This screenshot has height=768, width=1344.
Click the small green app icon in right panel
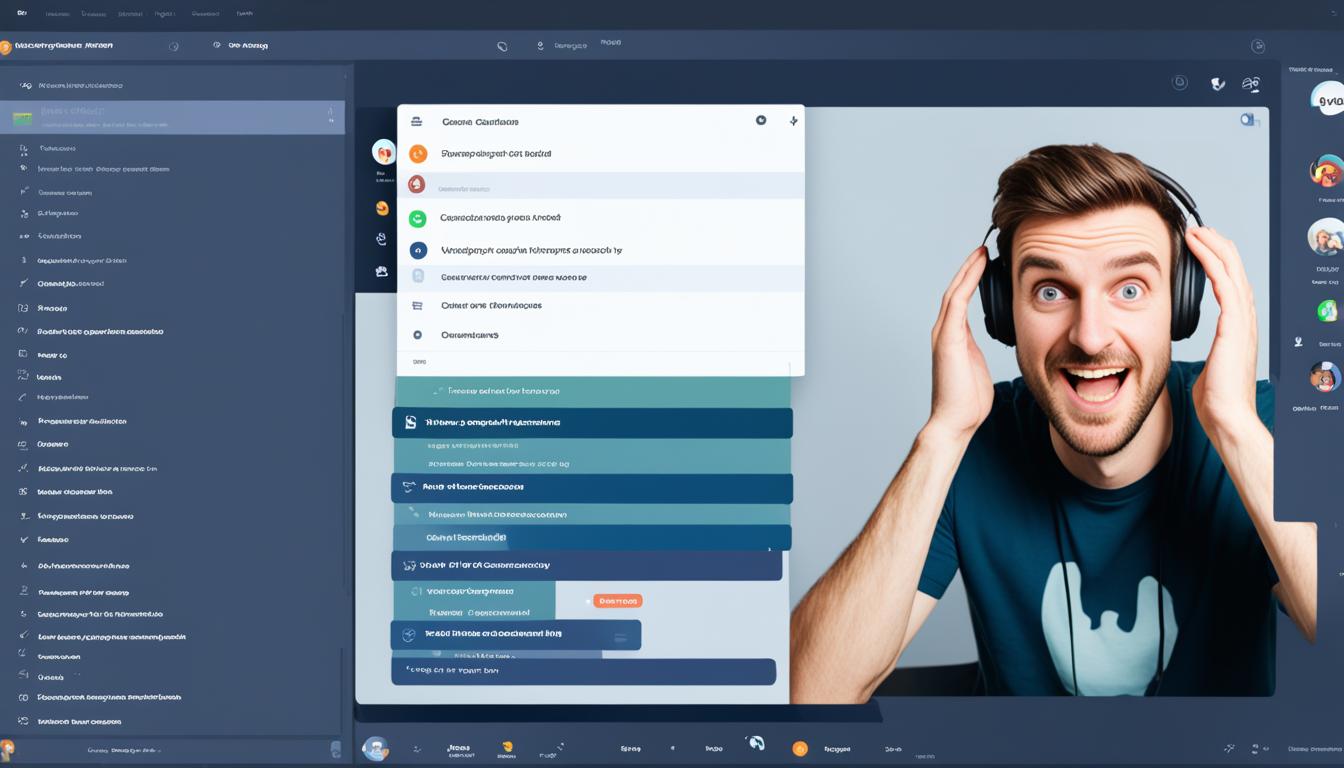point(1327,311)
